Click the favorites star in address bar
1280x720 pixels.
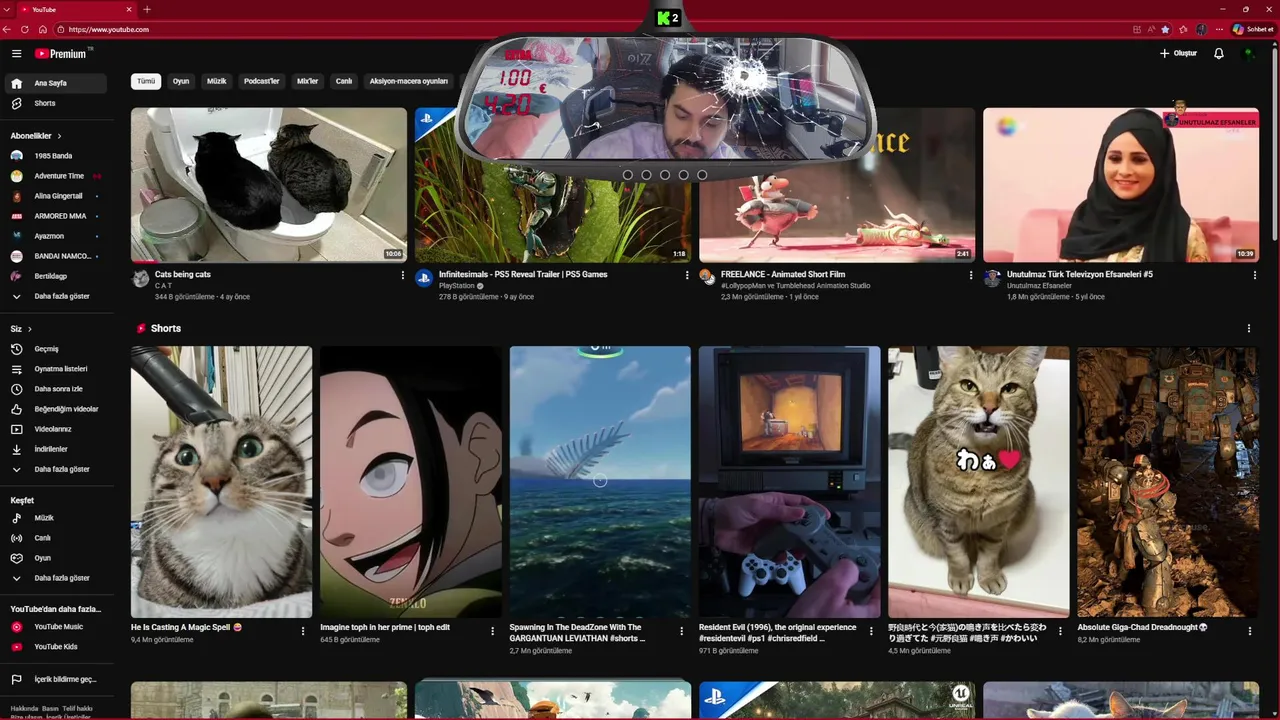[1165, 29]
